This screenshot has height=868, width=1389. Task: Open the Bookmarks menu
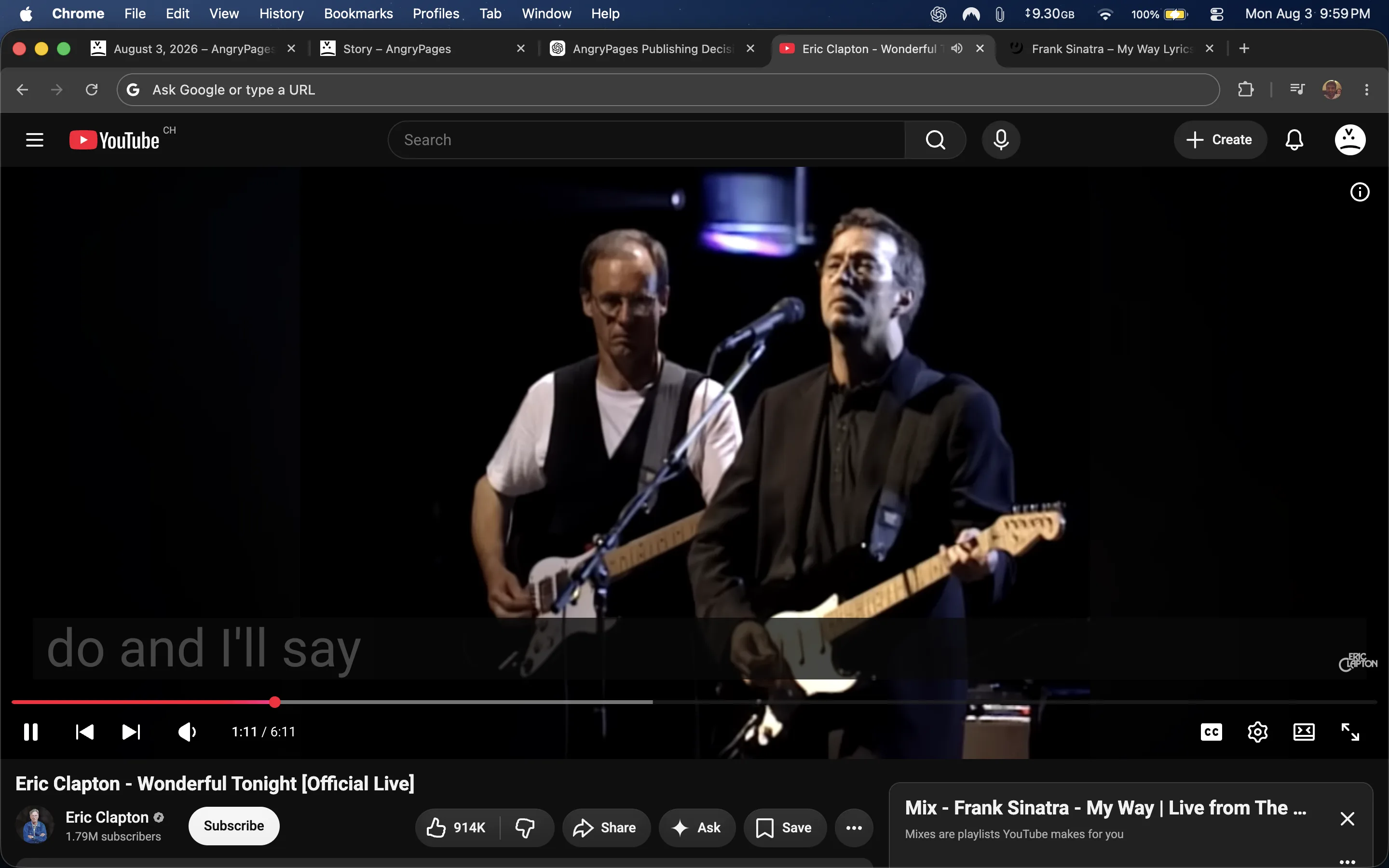pos(358,14)
